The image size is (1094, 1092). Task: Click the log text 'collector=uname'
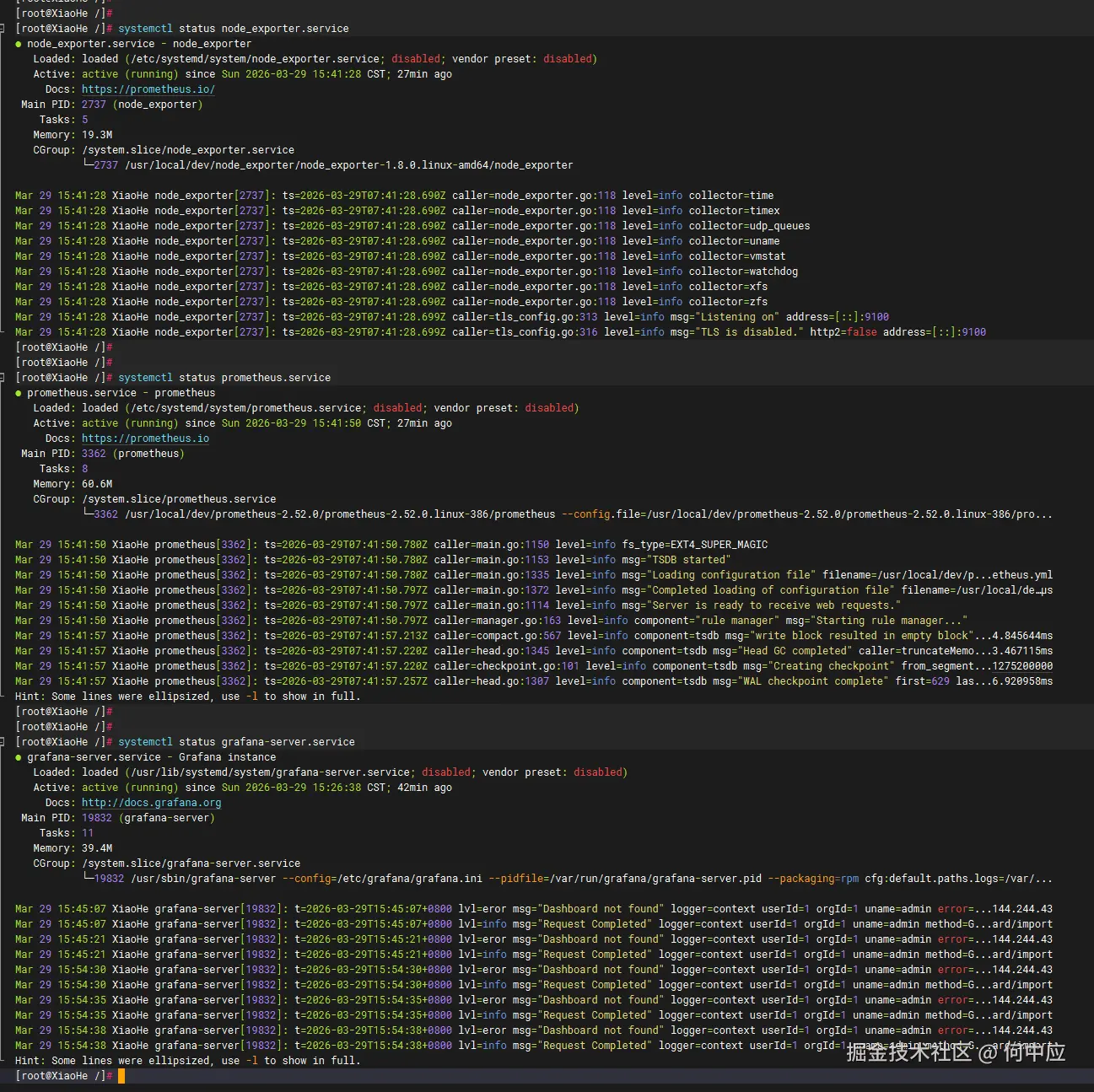[x=735, y=241]
